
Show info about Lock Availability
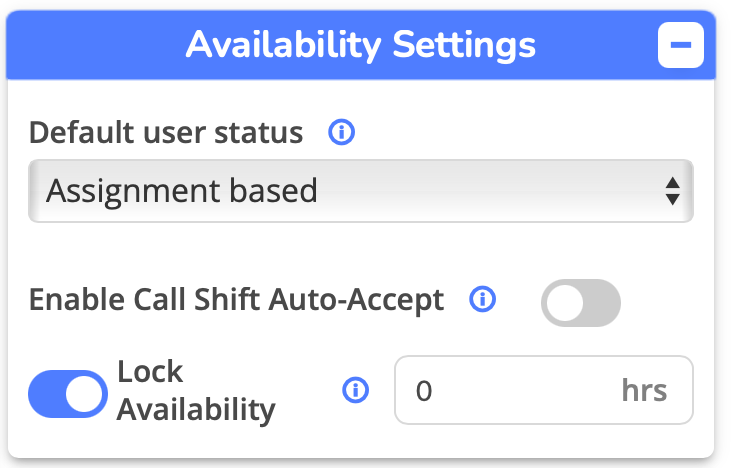[355, 390]
